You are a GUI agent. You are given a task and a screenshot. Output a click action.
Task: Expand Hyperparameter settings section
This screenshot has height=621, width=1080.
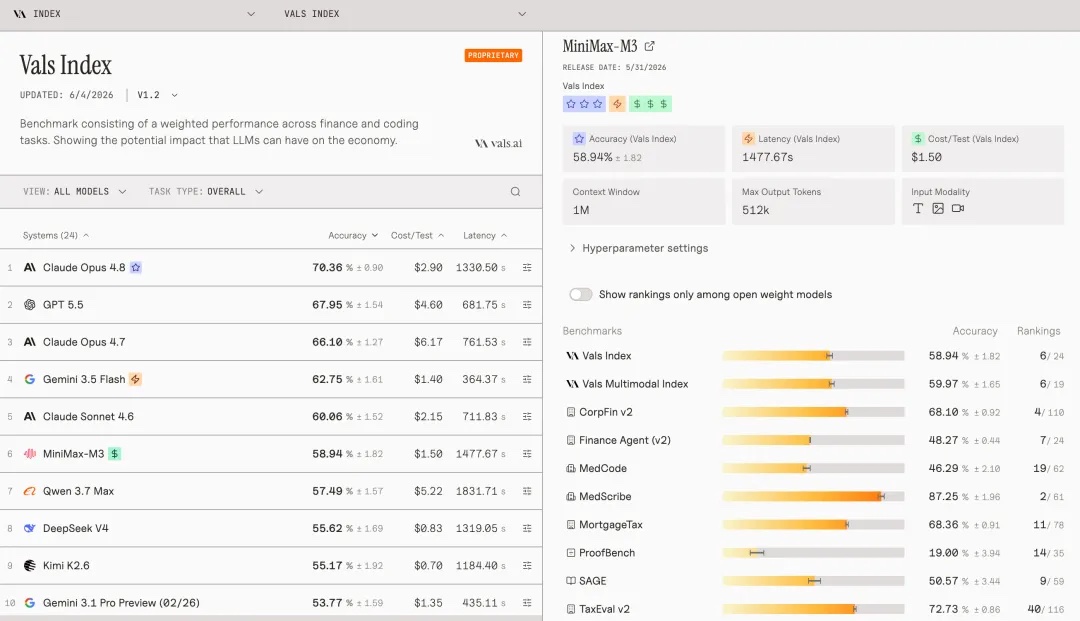(638, 248)
